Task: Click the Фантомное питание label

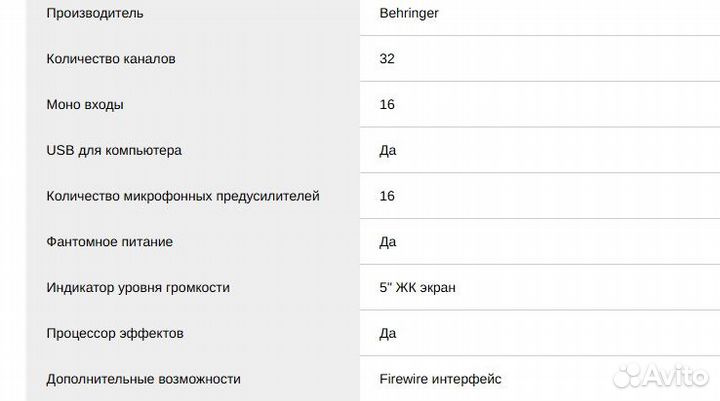Action: (x=110, y=242)
